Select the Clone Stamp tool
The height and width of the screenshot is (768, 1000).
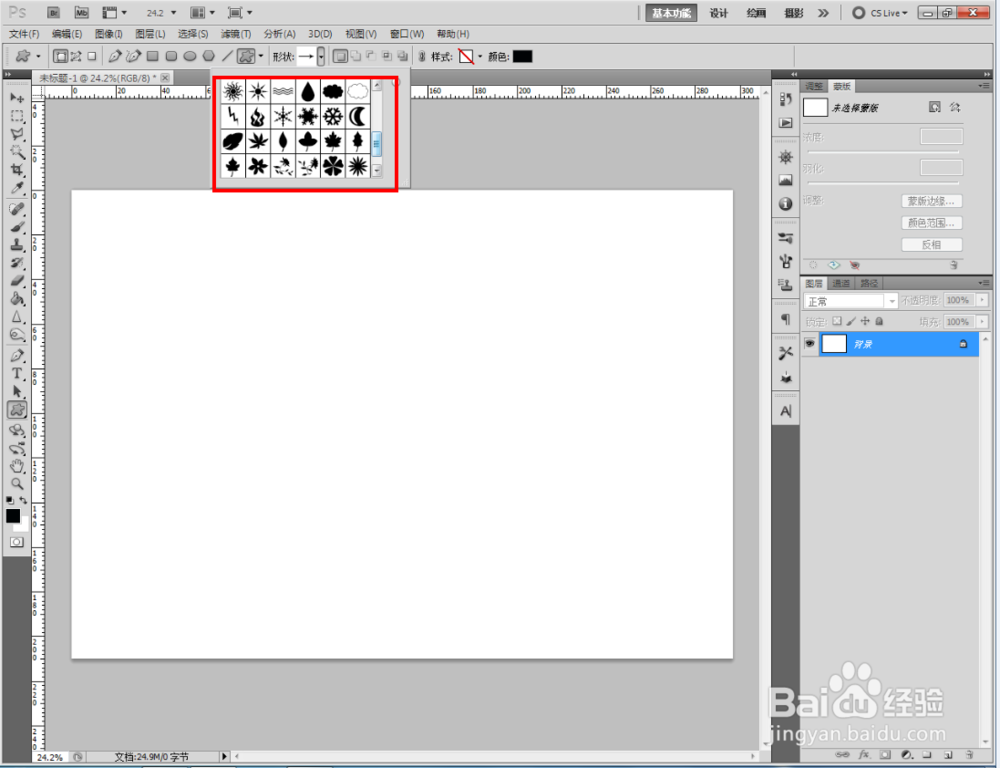tap(17, 245)
